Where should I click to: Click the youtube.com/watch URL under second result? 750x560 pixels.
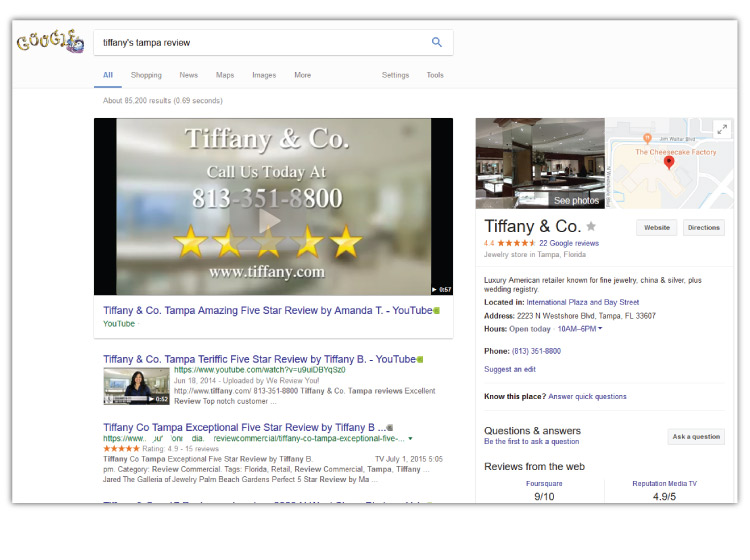click(259, 370)
